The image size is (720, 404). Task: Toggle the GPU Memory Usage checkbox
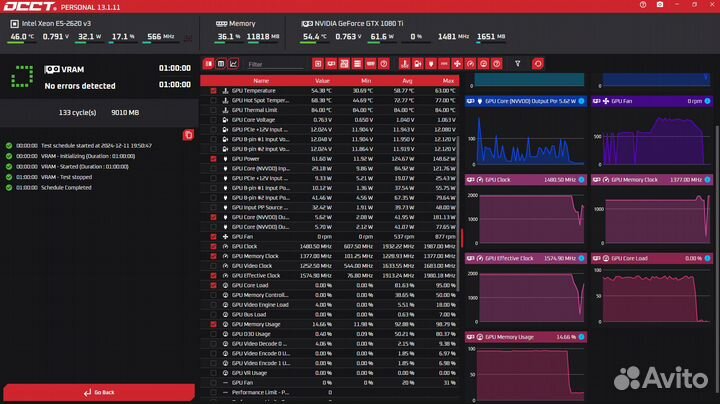click(213, 325)
